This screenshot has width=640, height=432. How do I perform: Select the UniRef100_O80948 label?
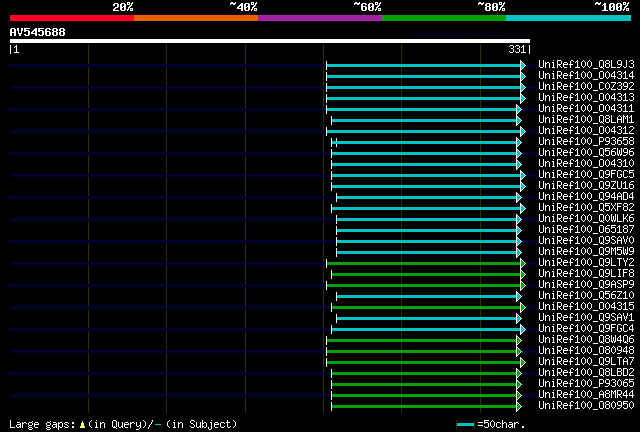click(x=586, y=351)
